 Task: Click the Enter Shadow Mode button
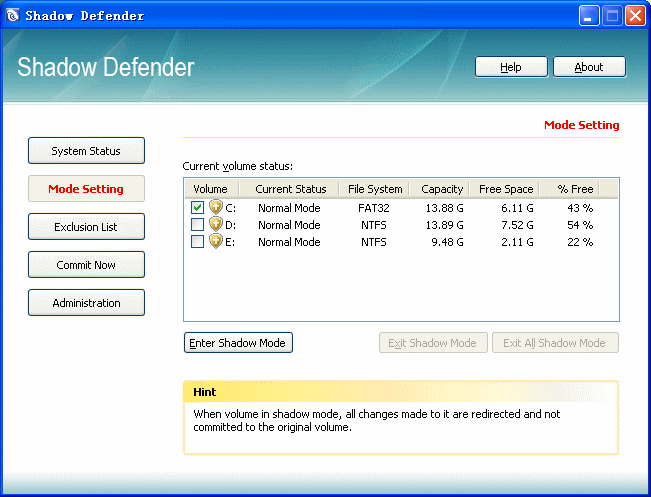[x=238, y=343]
